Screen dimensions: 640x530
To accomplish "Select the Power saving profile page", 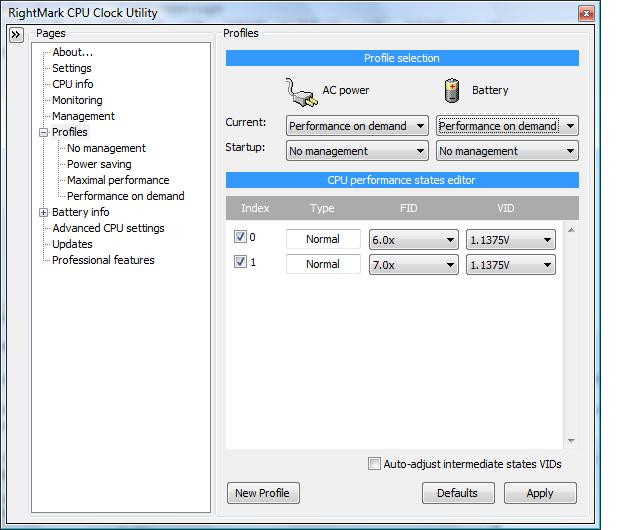I will [99, 164].
